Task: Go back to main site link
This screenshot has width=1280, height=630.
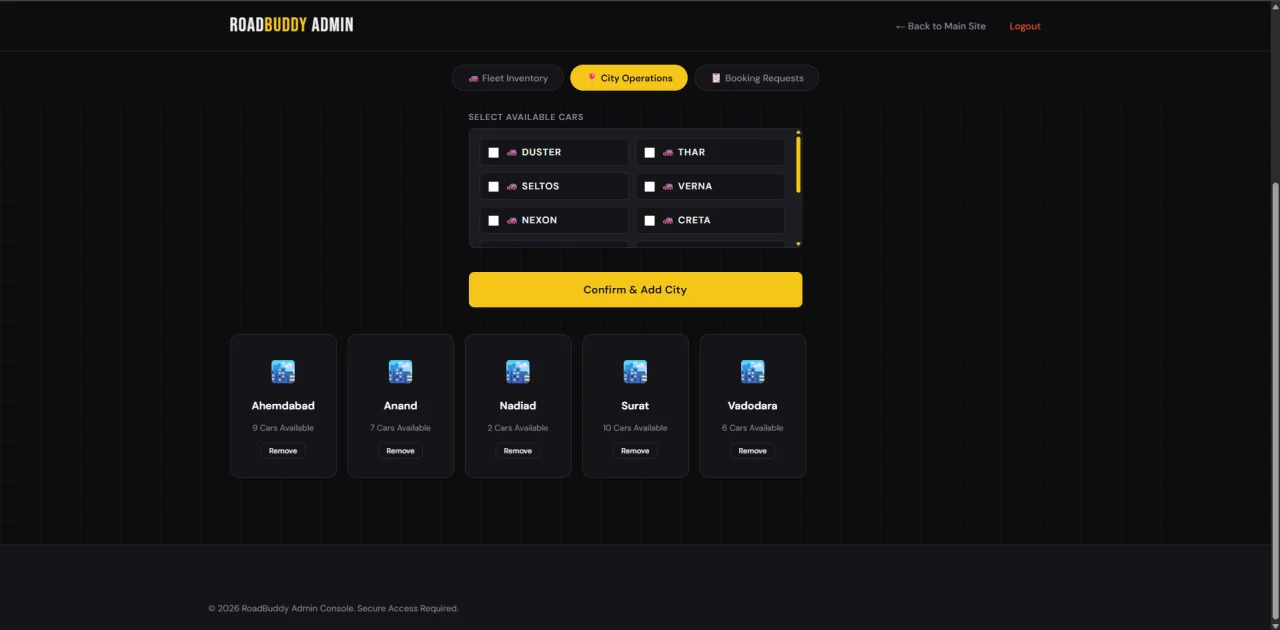Action: (940, 26)
